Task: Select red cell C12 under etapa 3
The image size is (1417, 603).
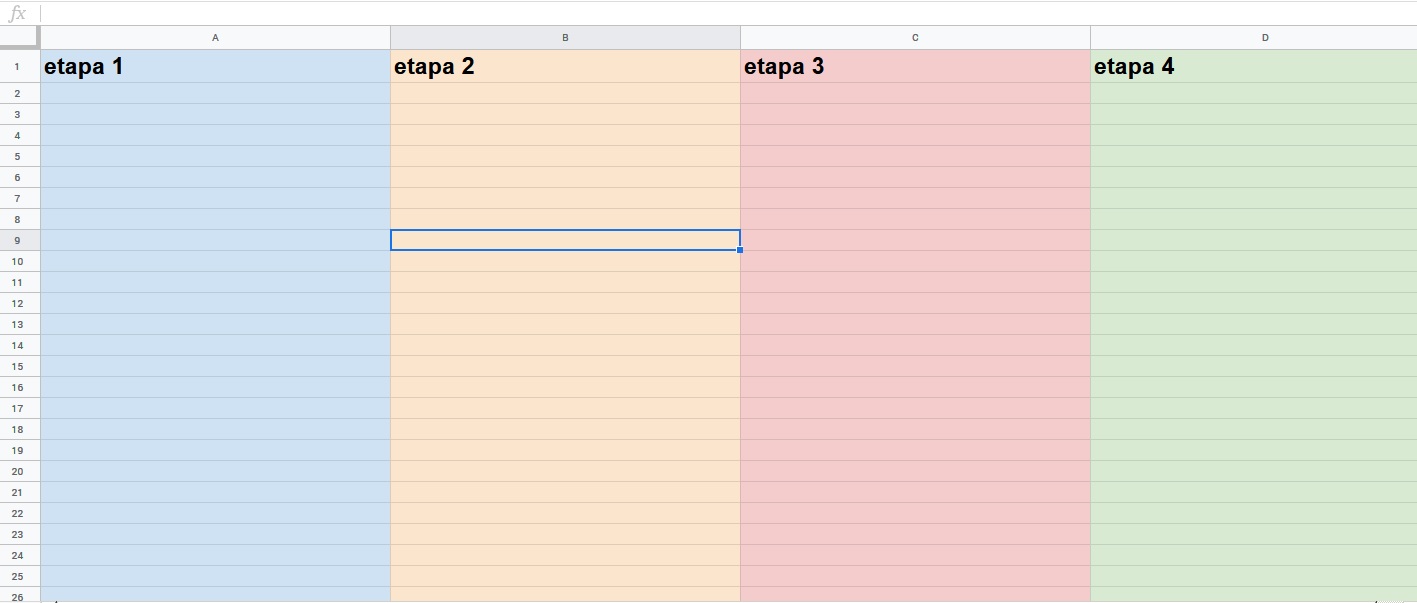Action: click(915, 303)
